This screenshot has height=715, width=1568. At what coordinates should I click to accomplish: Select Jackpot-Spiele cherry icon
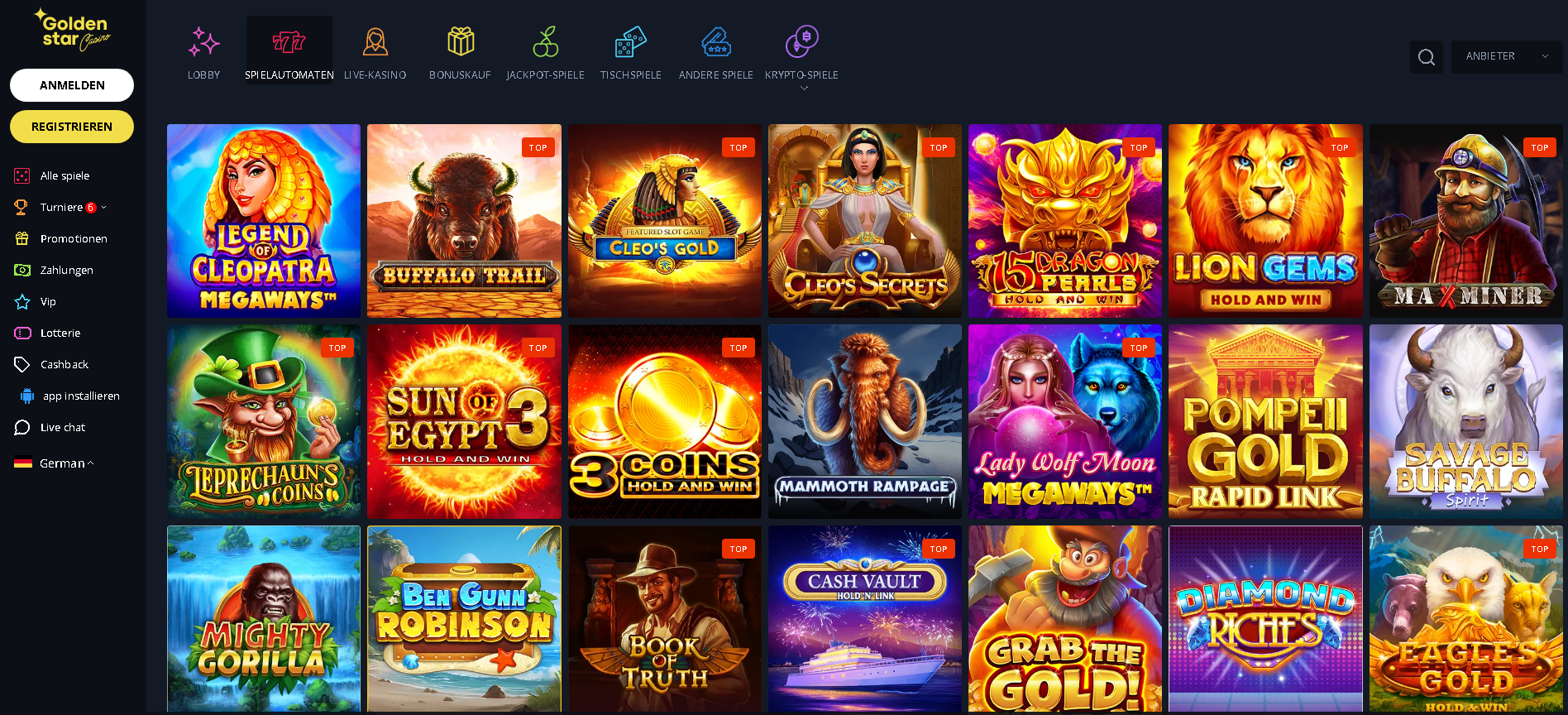click(546, 41)
